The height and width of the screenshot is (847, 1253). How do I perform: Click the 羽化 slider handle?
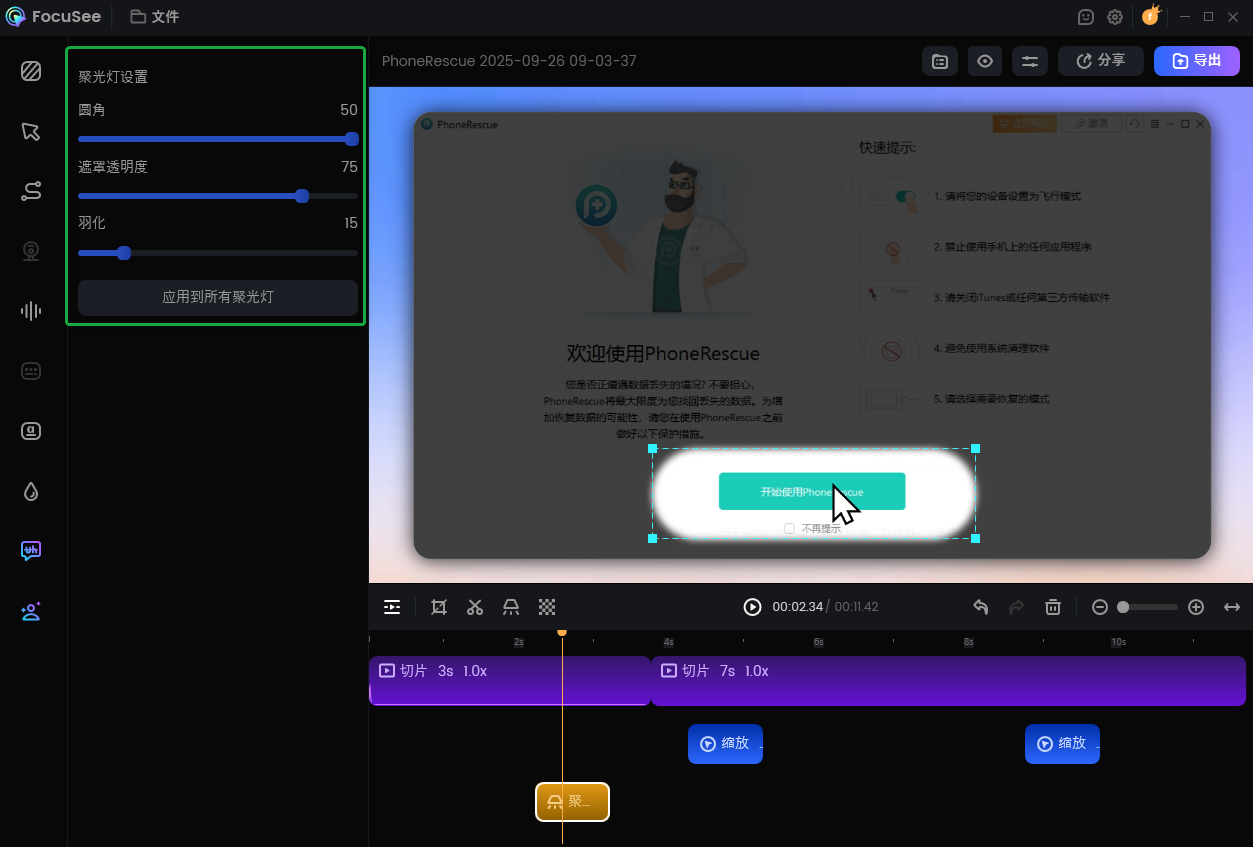click(124, 253)
